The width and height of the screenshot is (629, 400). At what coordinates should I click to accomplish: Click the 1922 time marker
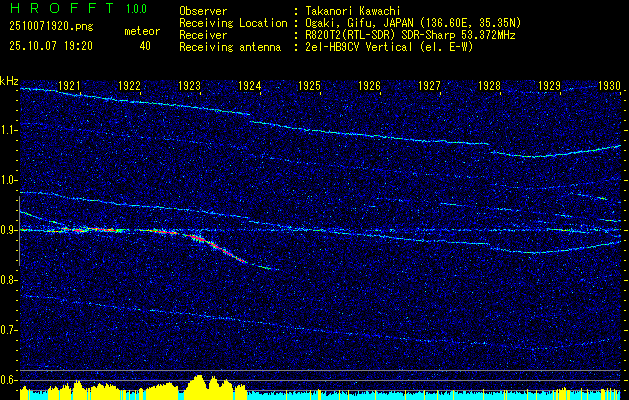[129, 85]
